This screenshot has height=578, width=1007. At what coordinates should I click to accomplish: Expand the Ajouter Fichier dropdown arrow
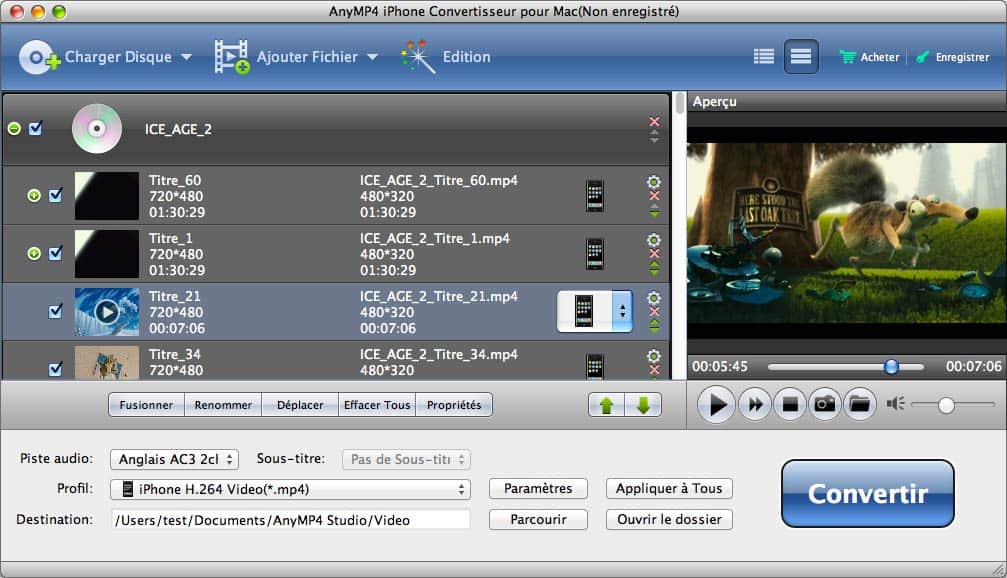click(x=372, y=57)
